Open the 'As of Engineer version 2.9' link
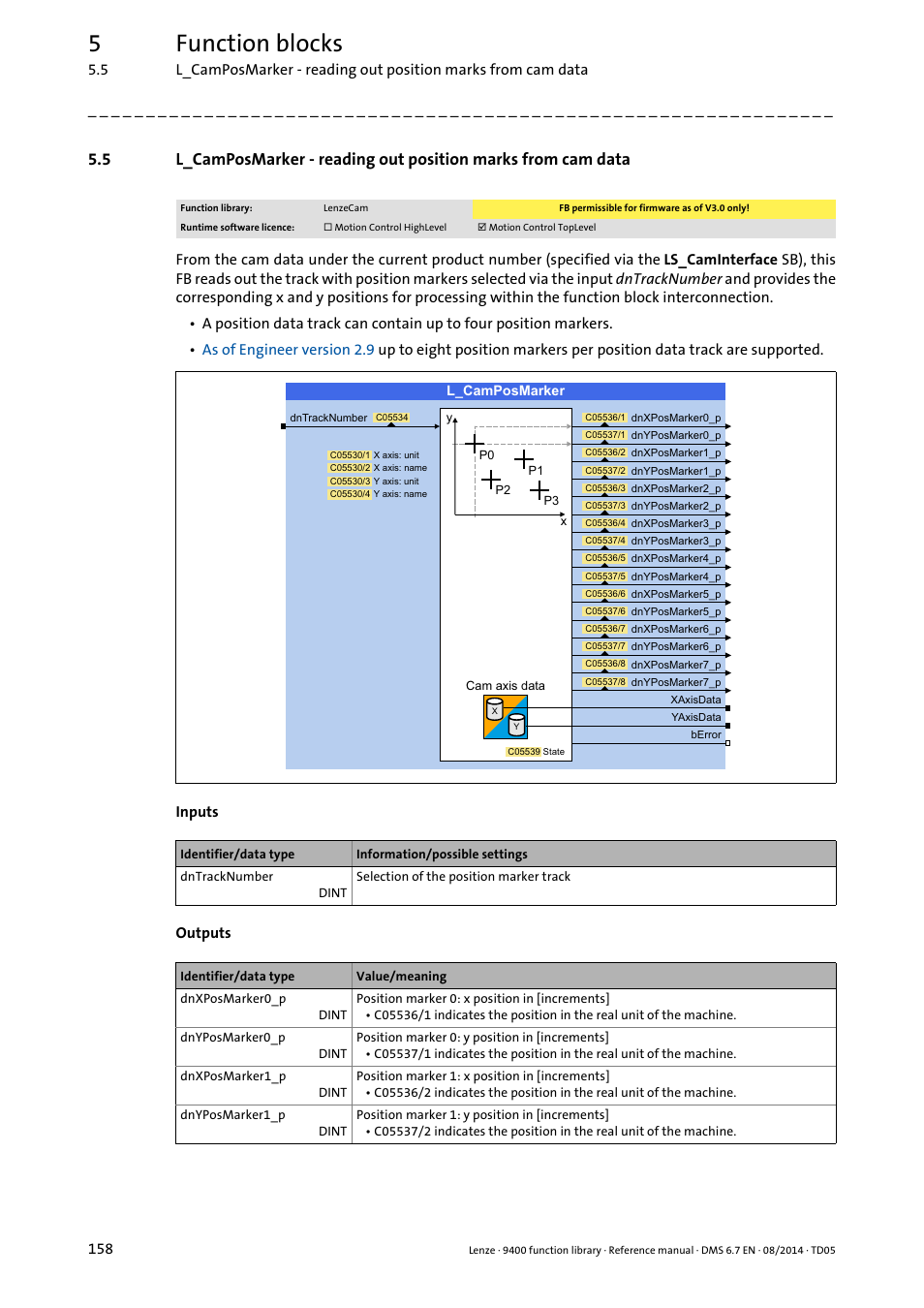 [288, 350]
